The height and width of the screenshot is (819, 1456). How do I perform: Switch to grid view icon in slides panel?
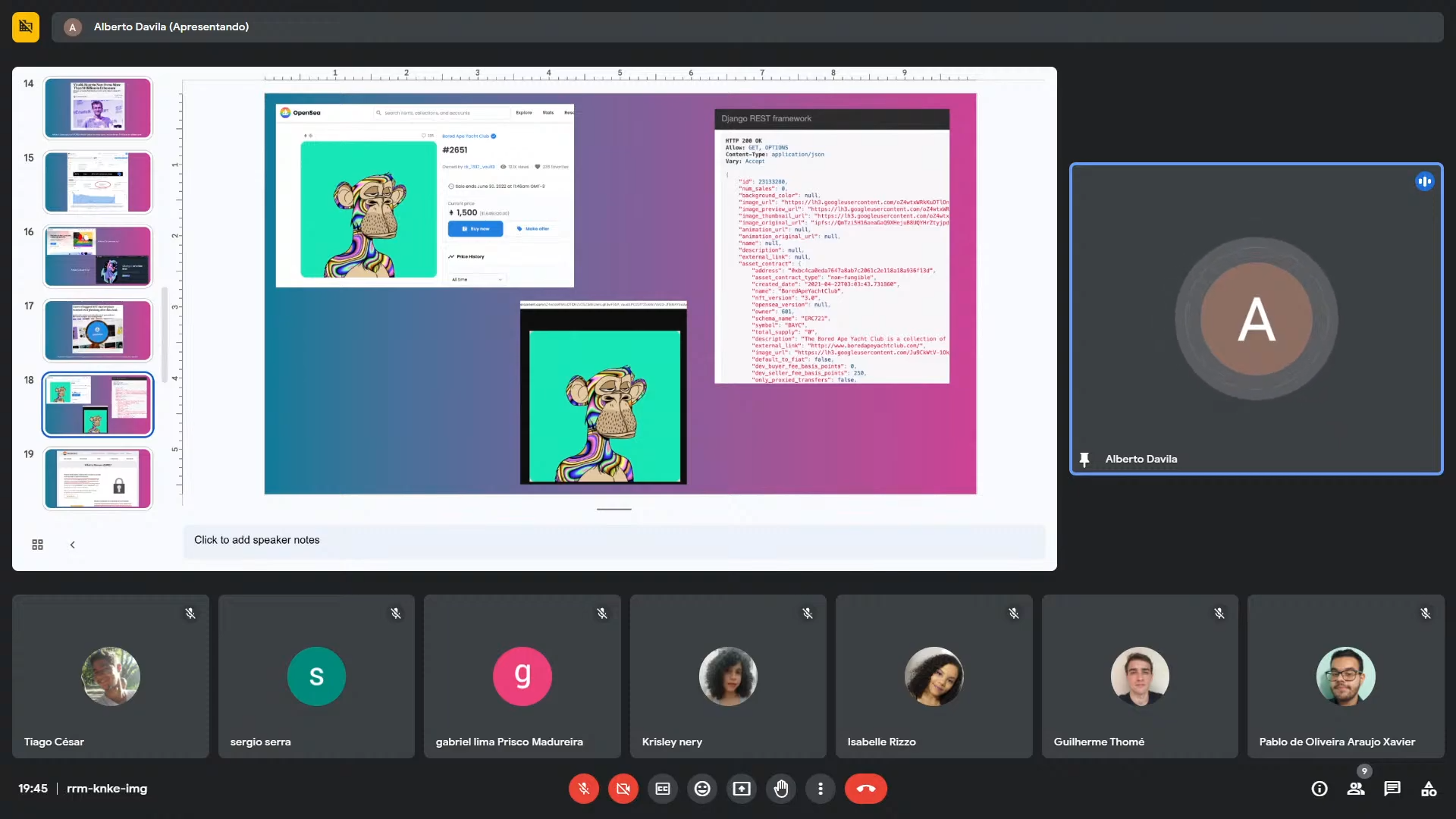pyautogui.click(x=37, y=544)
